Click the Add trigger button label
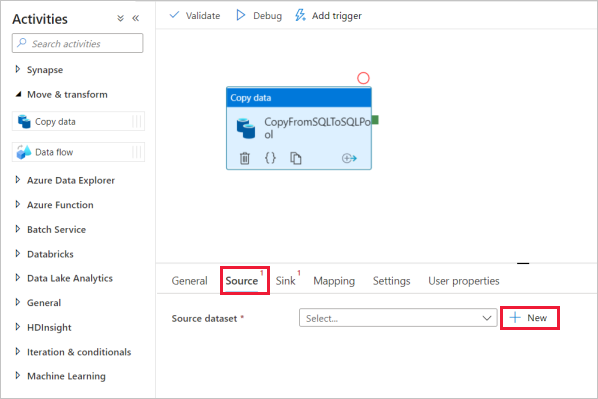Image resolution: width=598 pixels, height=399 pixels. click(x=337, y=16)
